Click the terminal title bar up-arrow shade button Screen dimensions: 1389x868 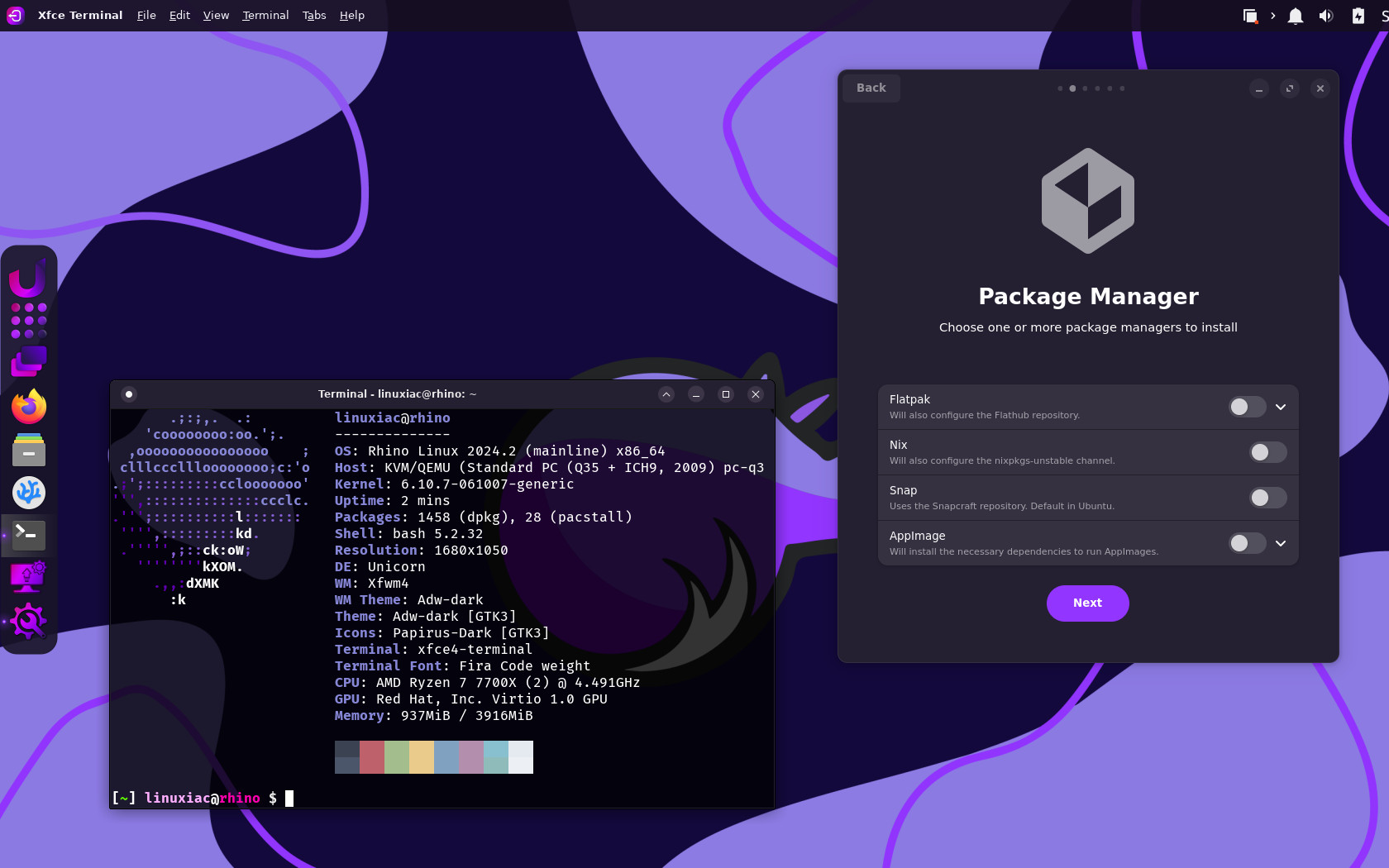(666, 394)
